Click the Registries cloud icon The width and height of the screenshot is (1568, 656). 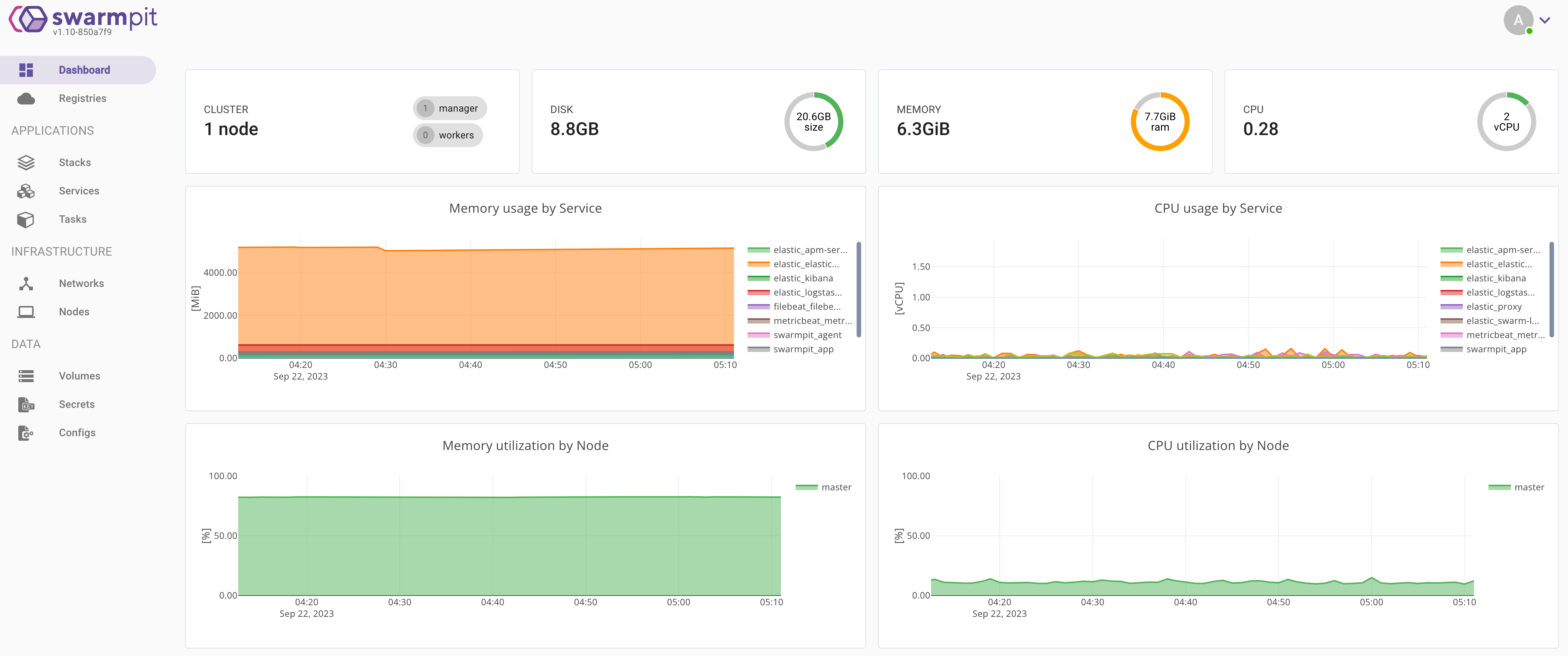pos(25,99)
